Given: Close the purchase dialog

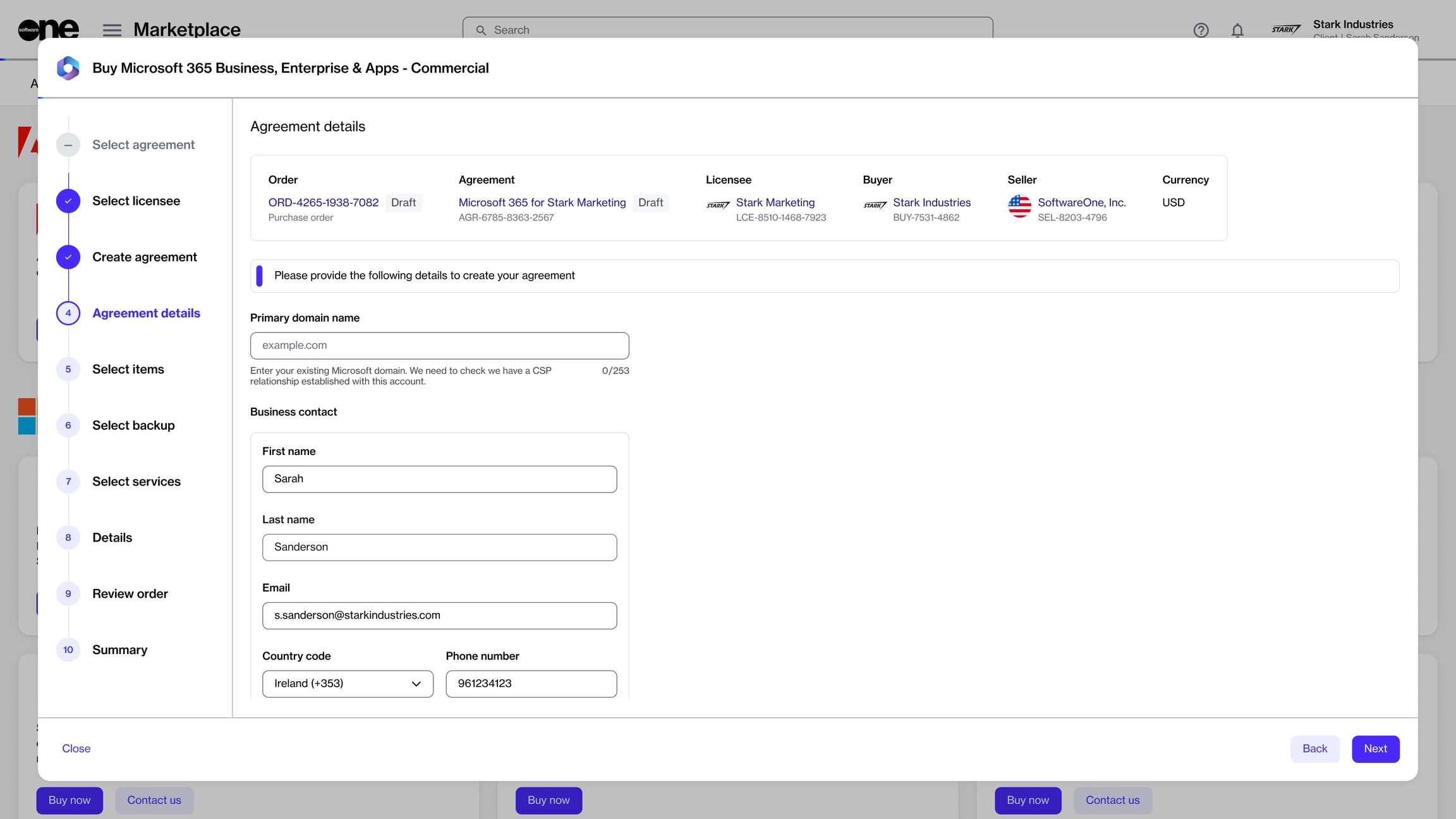Looking at the screenshot, I should (76, 749).
